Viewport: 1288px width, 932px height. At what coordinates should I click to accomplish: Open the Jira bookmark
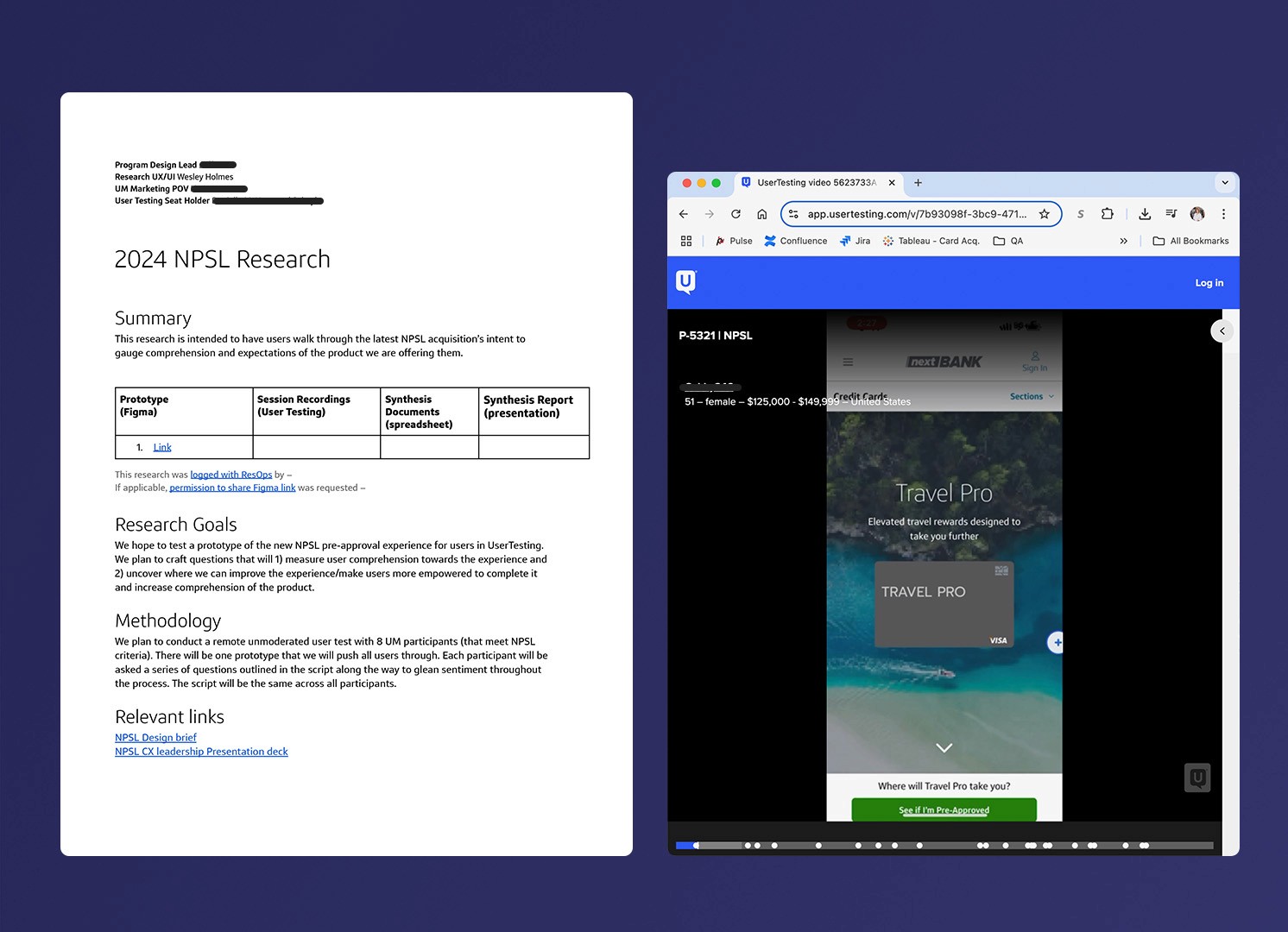click(855, 241)
